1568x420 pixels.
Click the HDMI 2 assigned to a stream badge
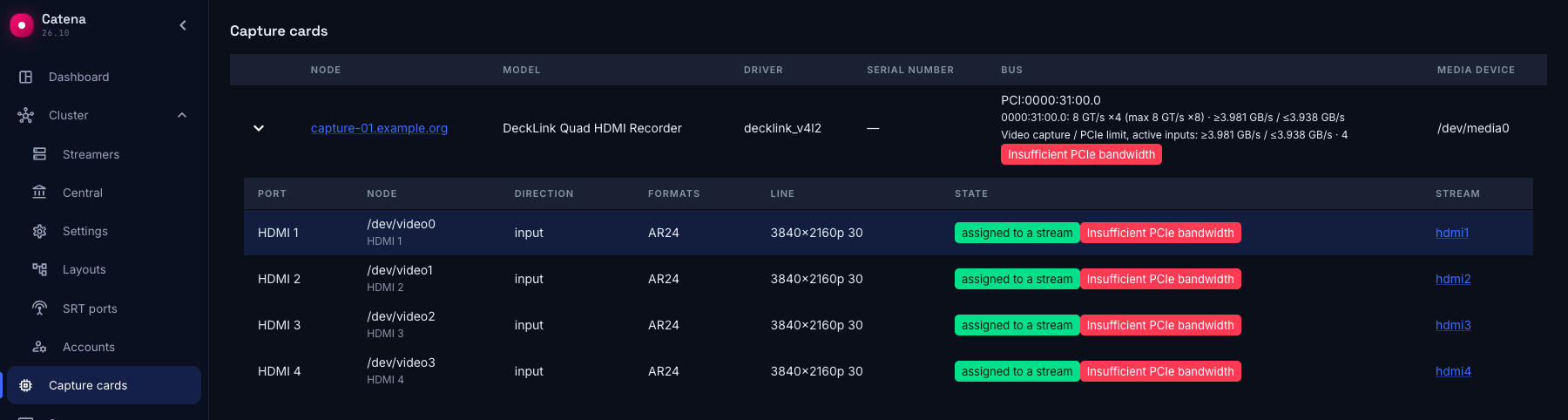(x=1017, y=279)
